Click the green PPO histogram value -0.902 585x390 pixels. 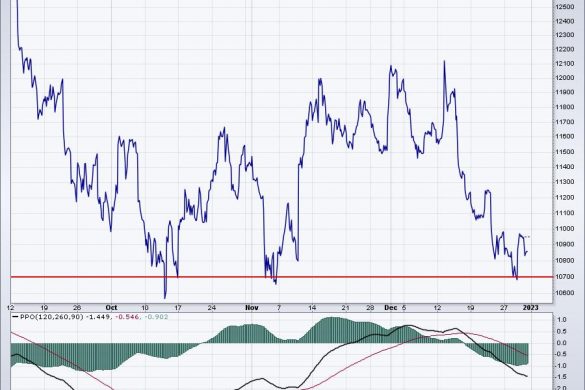tap(156, 316)
